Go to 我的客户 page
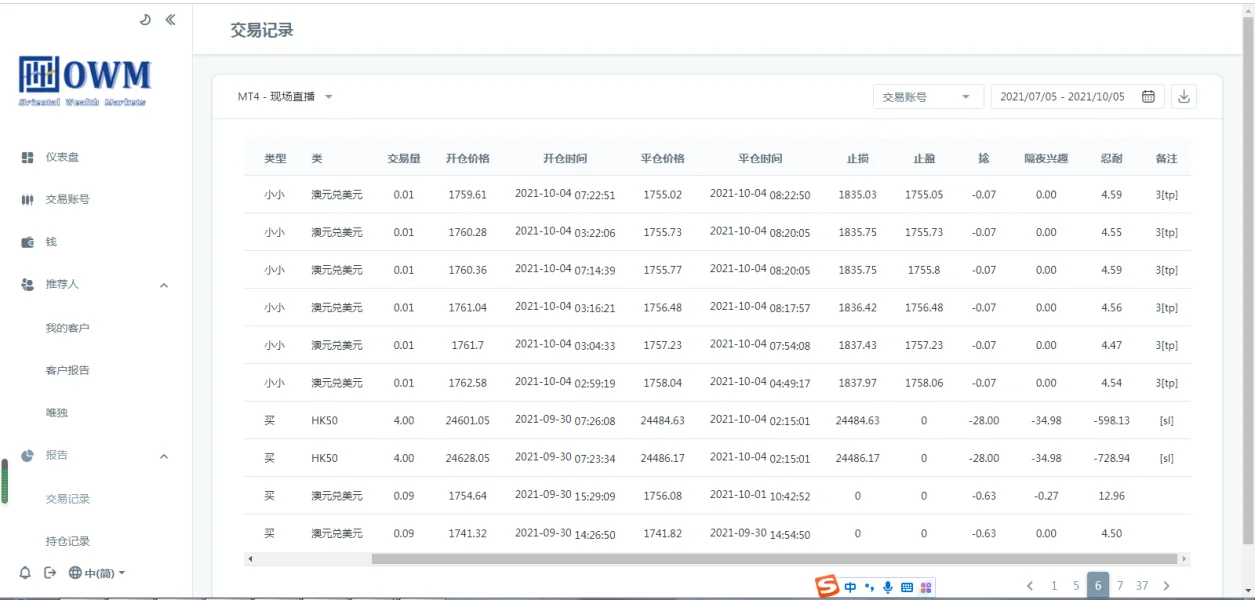 click(x=67, y=328)
